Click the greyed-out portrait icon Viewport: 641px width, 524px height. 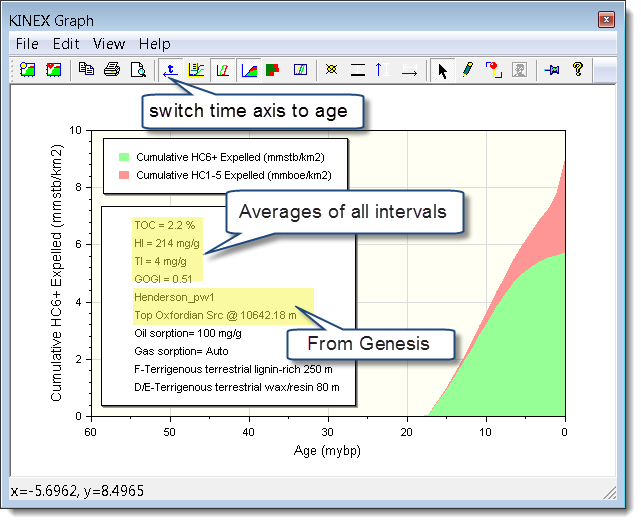click(x=520, y=70)
